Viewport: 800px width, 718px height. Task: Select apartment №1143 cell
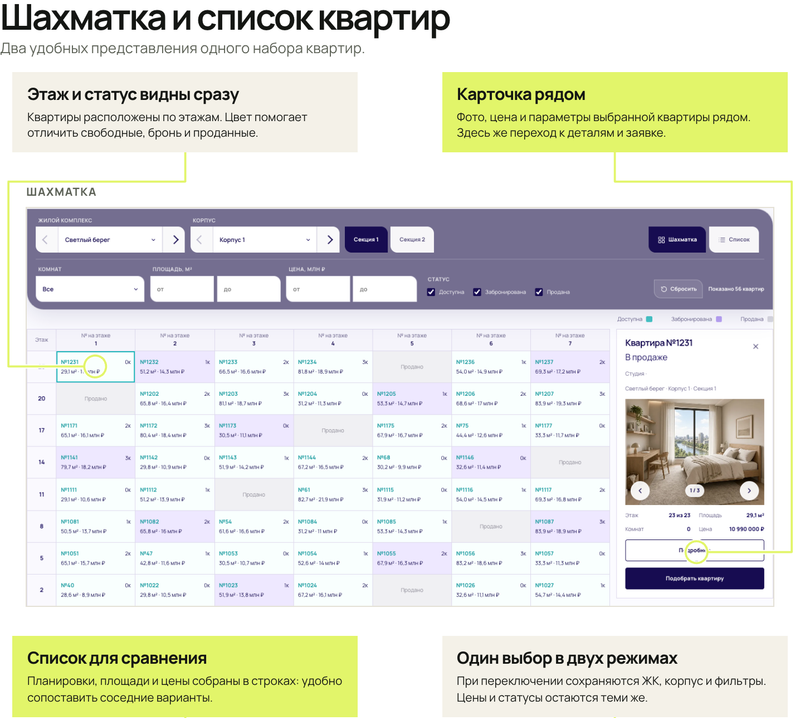point(254,463)
